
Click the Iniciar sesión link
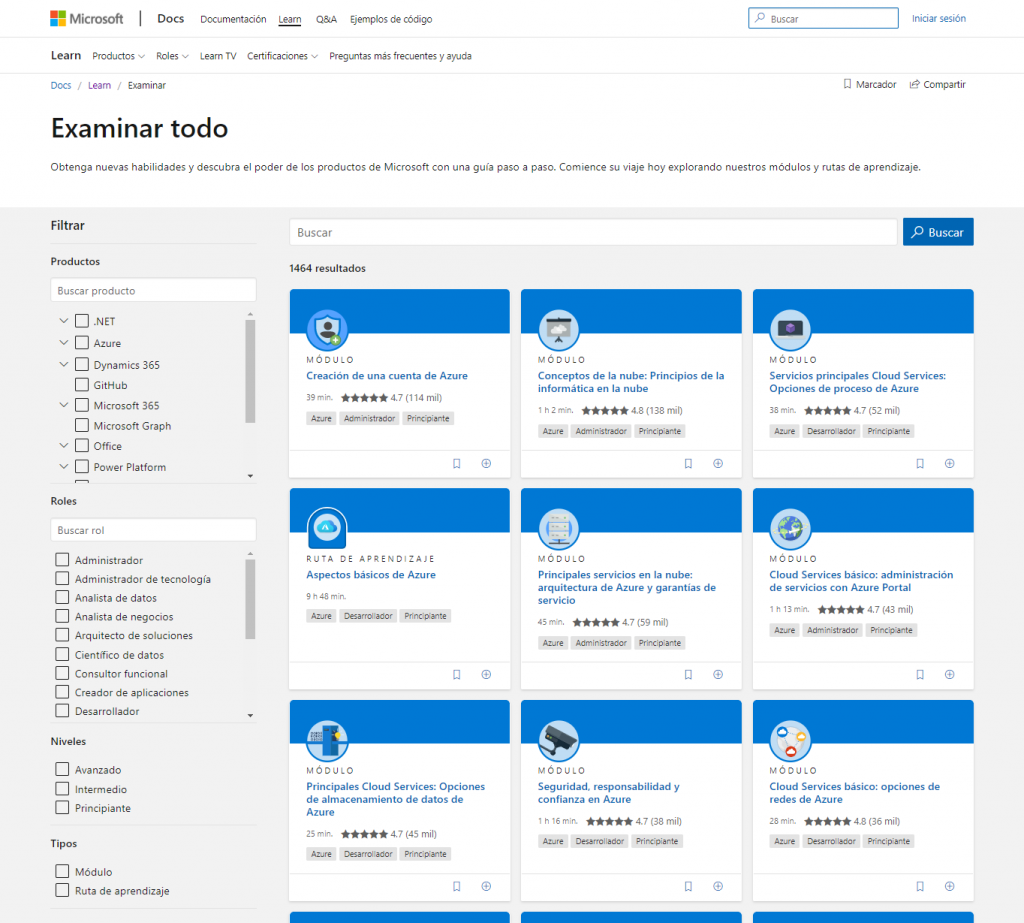click(x=938, y=17)
